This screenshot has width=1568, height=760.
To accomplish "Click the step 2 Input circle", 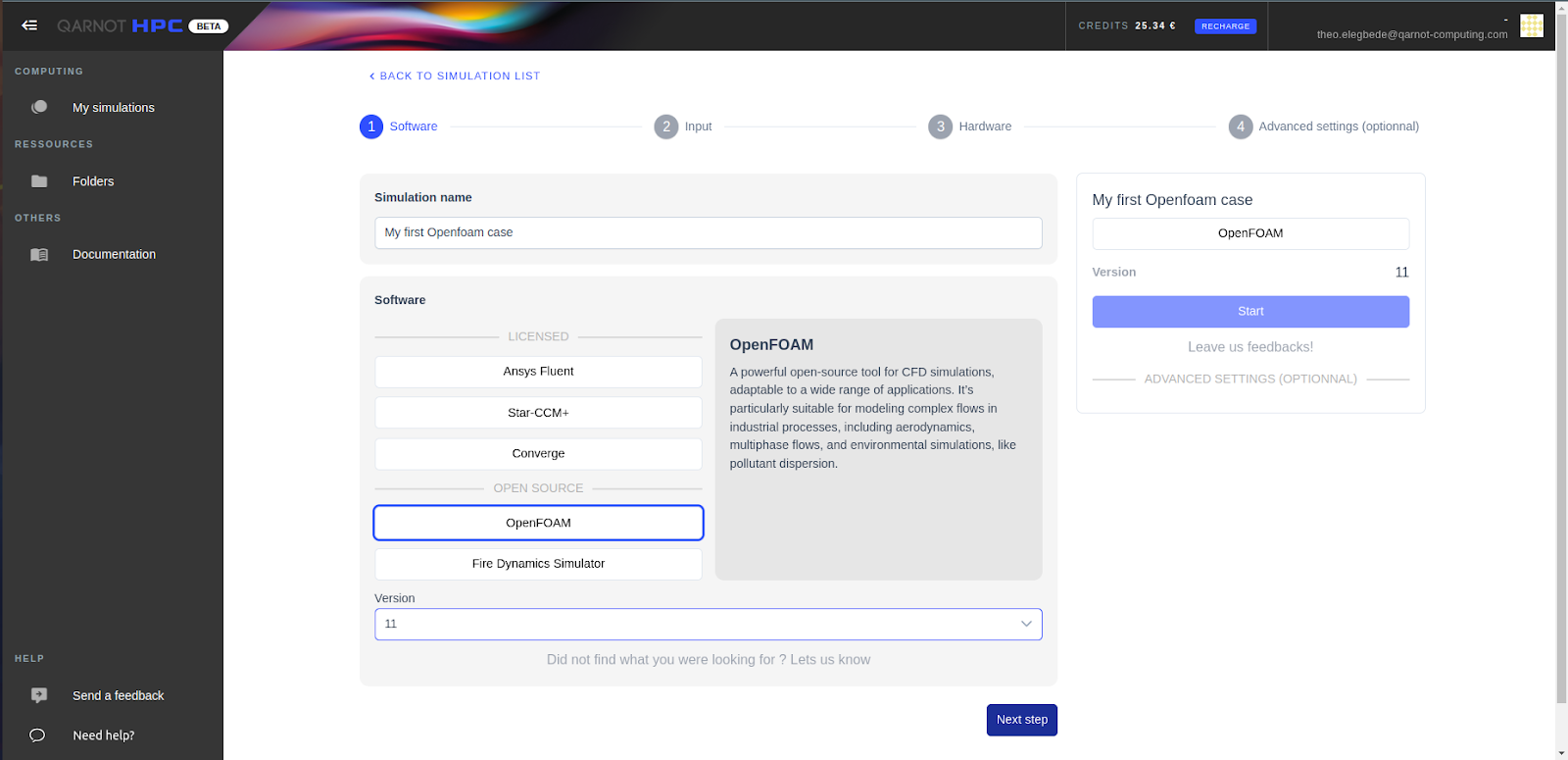I will (666, 127).
